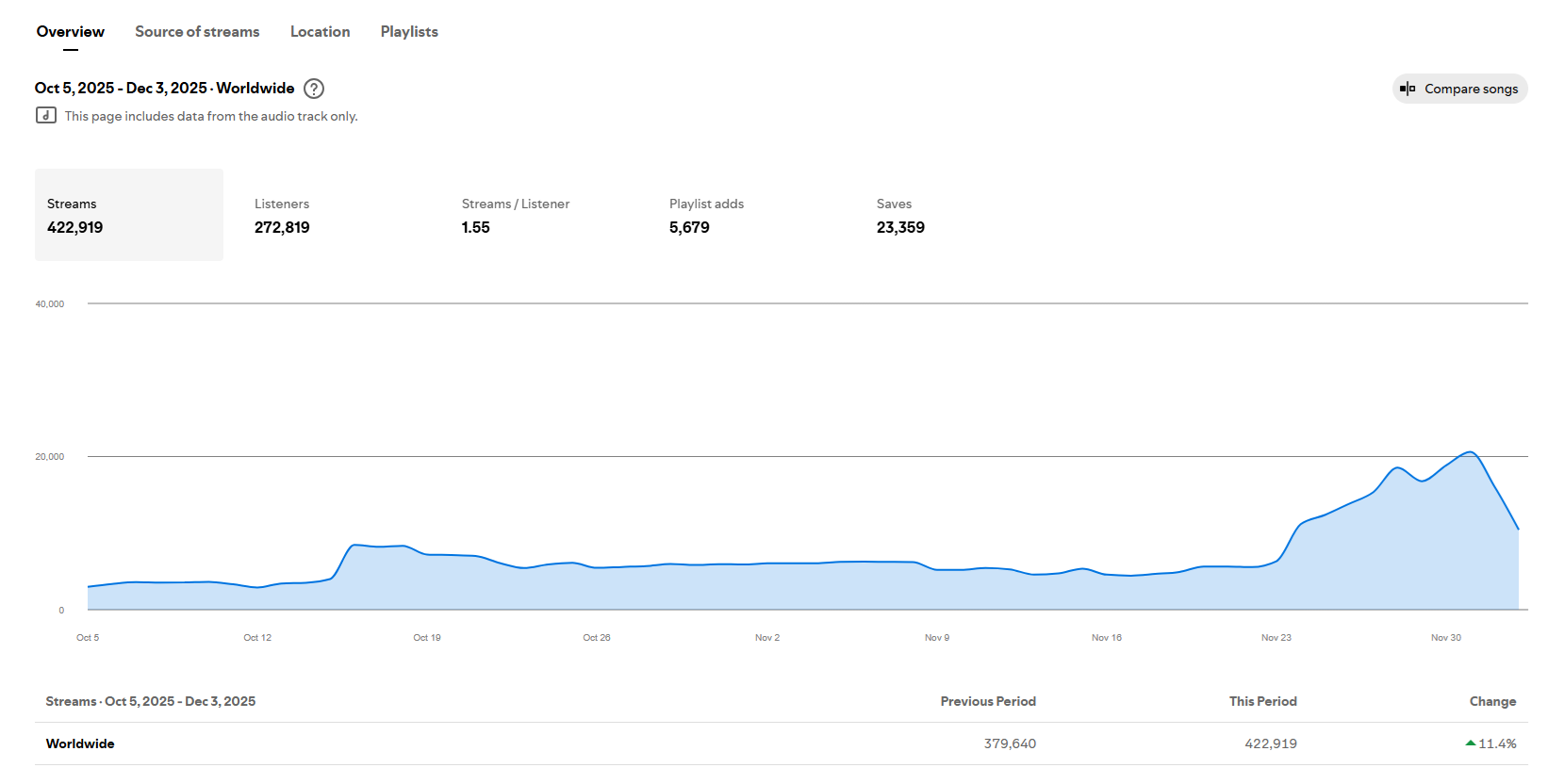The width and height of the screenshot is (1564, 784).
Task: Open the Location tab
Action: 320,32
